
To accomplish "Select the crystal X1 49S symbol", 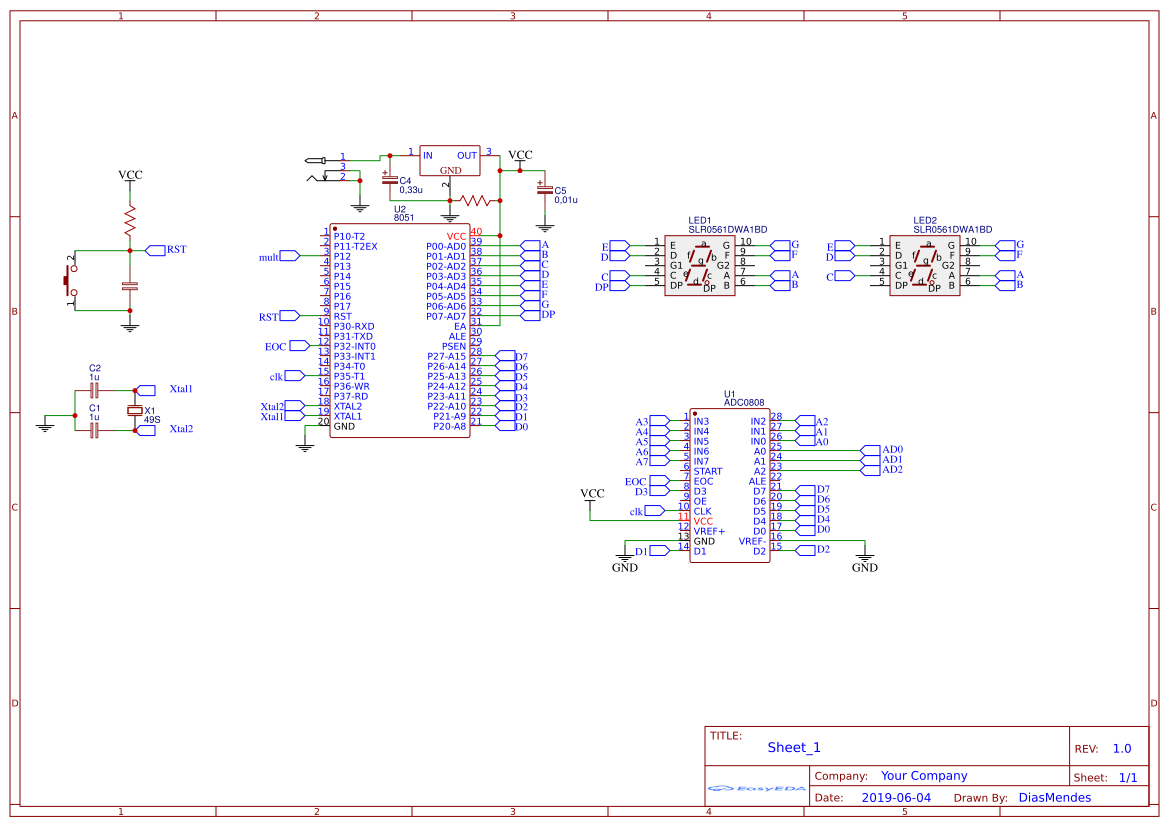I will [x=134, y=413].
